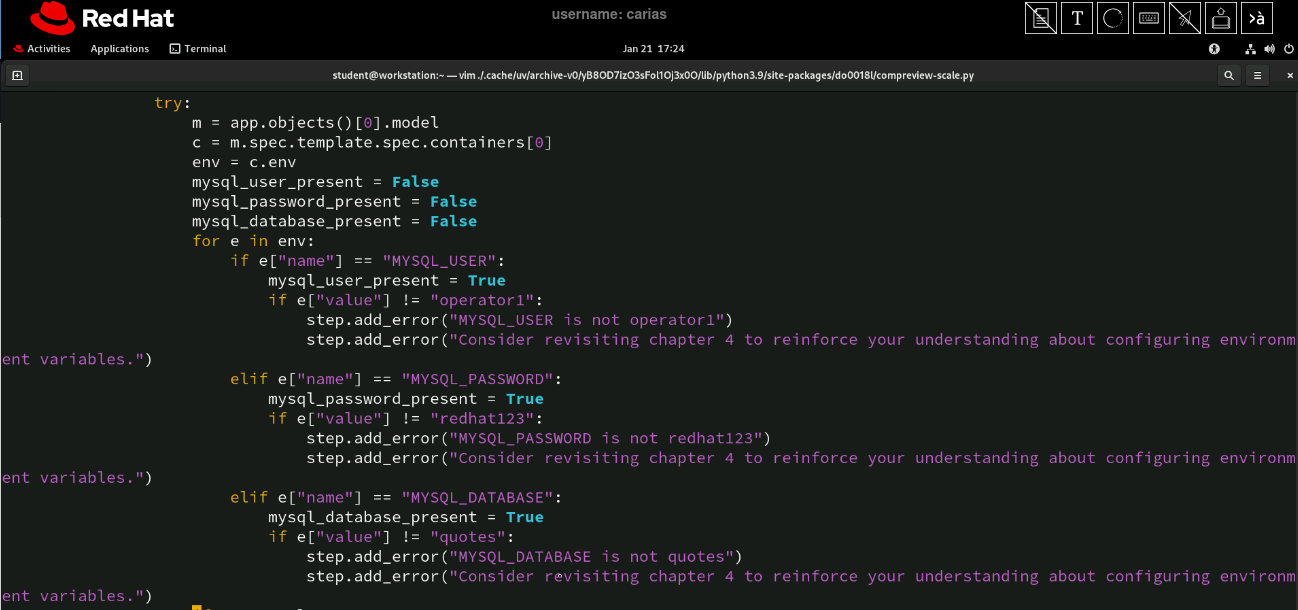Open the terminal hamburger menu
This screenshot has width=1298, height=610.
[1258, 75]
